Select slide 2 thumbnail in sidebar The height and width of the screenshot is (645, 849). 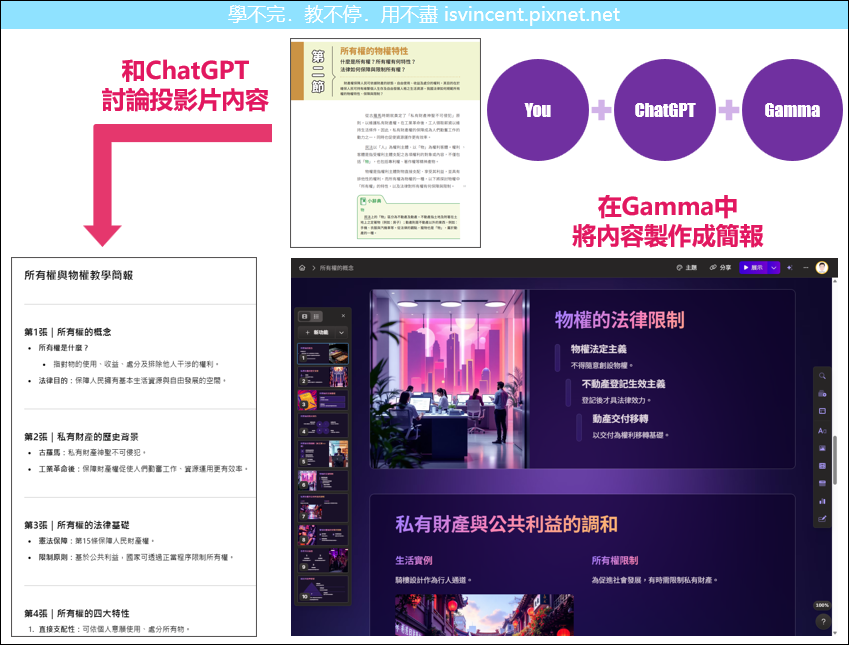coord(323,376)
